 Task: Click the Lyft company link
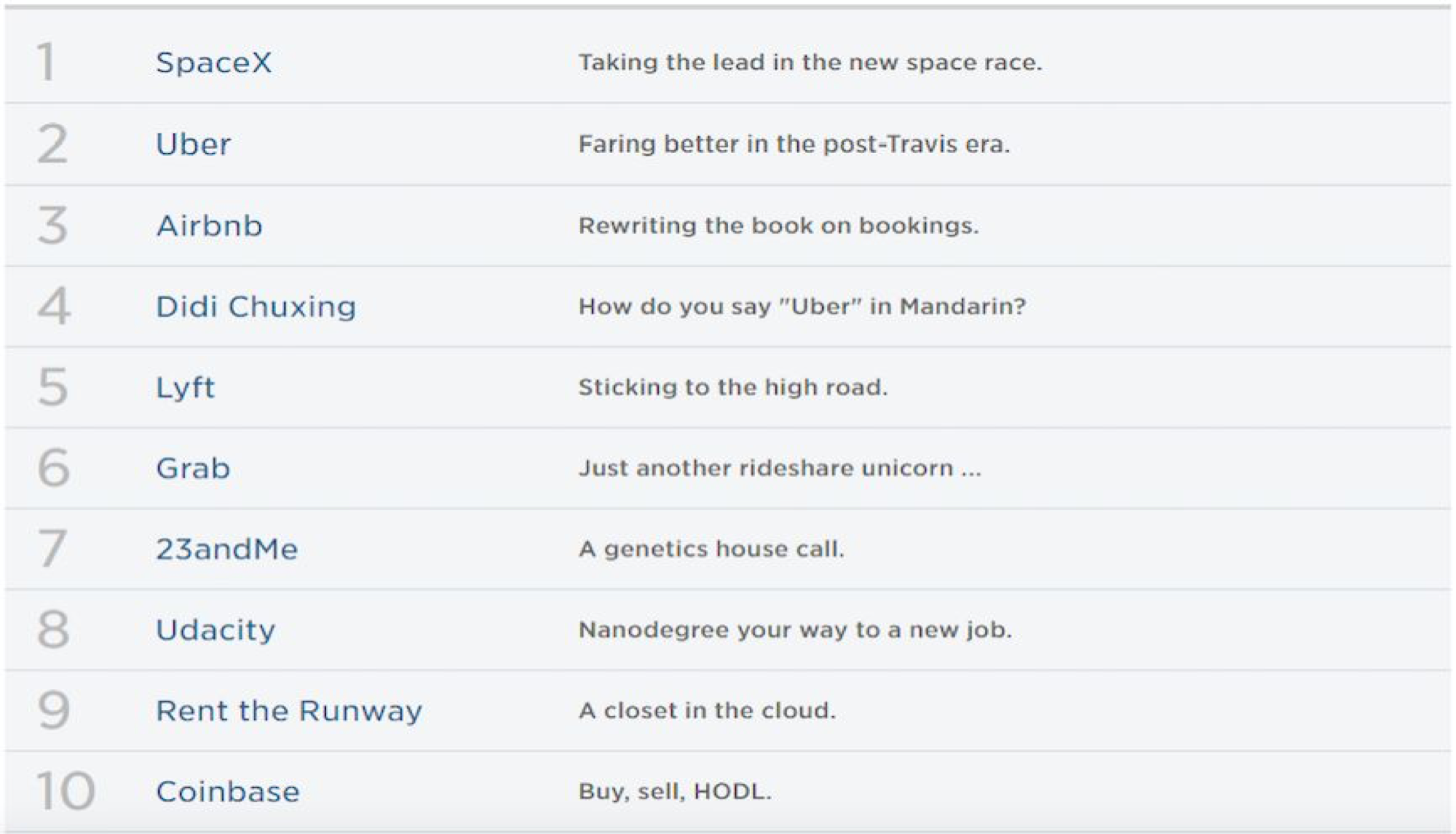click(x=186, y=388)
